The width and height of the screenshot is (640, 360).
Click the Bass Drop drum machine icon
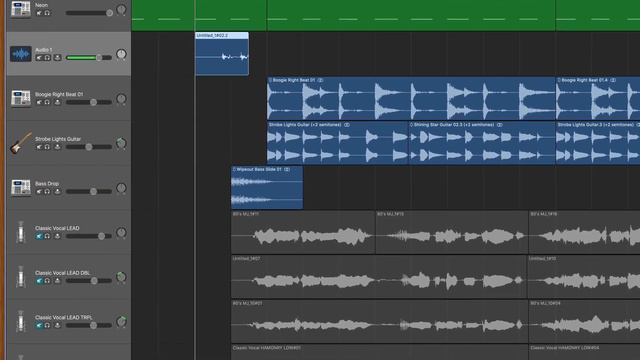coord(20,188)
